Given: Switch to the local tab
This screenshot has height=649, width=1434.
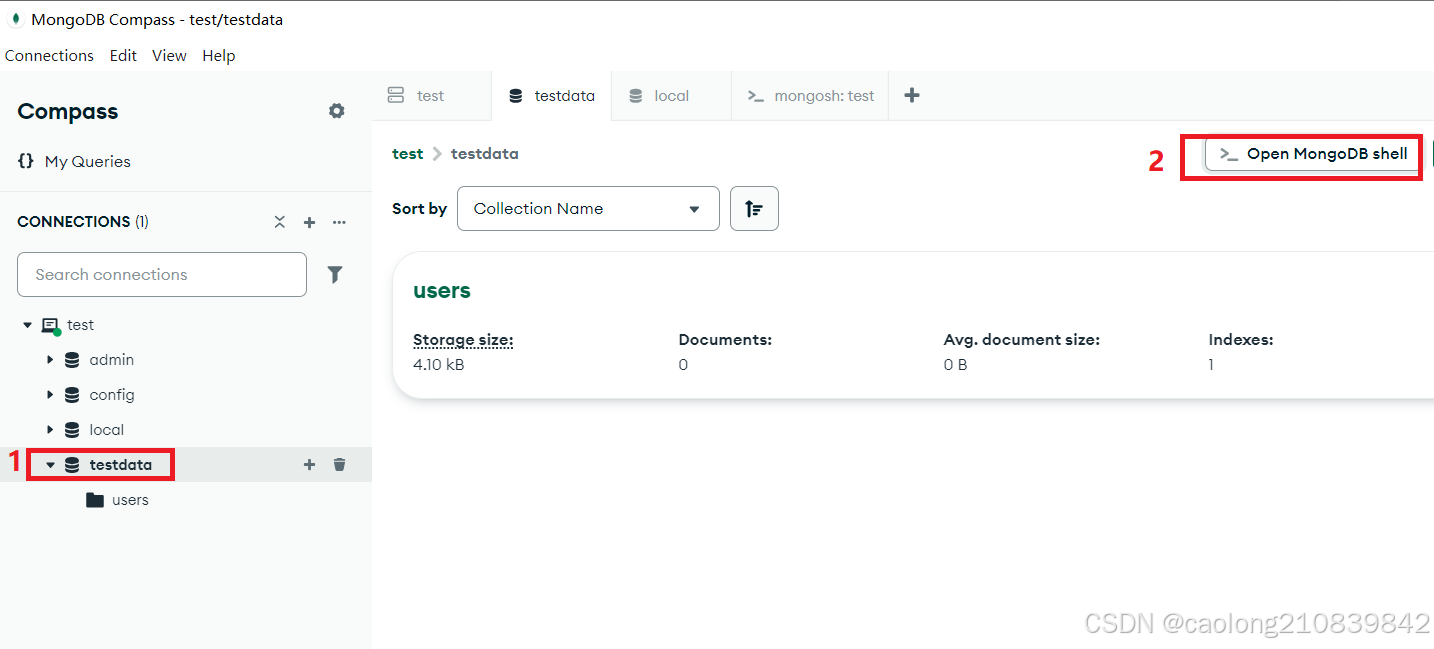Looking at the screenshot, I should [x=671, y=96].
